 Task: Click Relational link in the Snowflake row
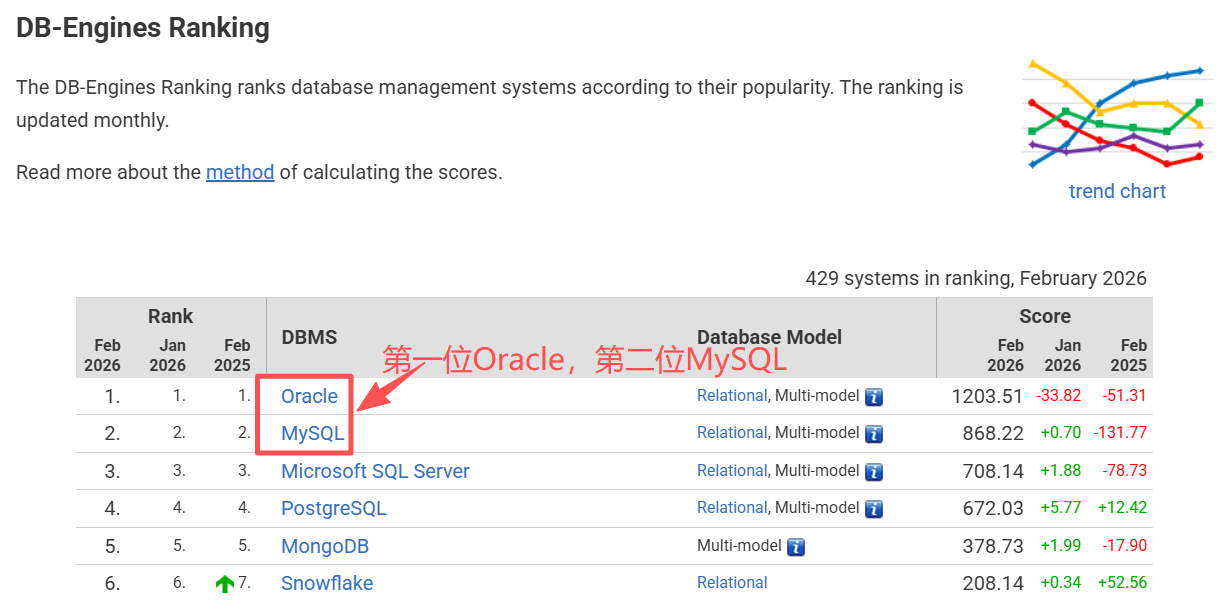coord(732,583)
